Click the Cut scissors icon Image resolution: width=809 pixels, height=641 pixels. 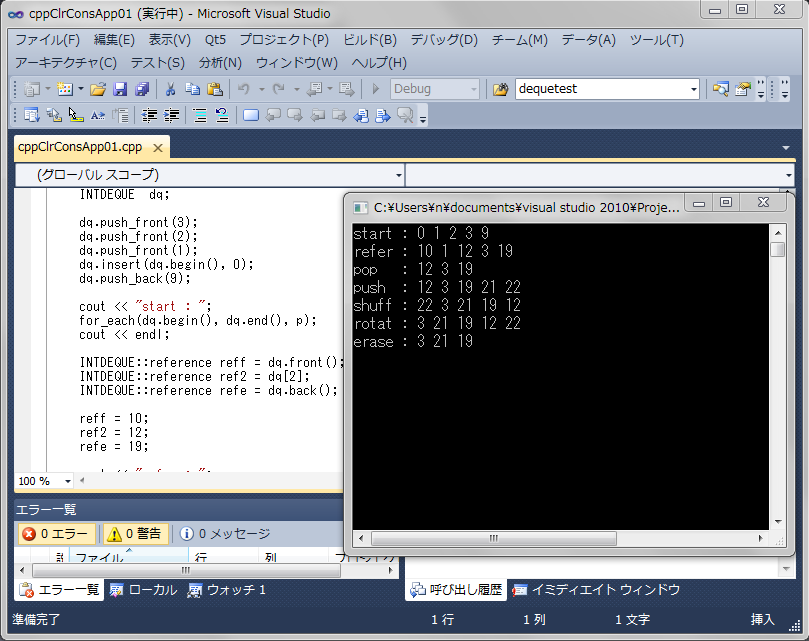171,89
